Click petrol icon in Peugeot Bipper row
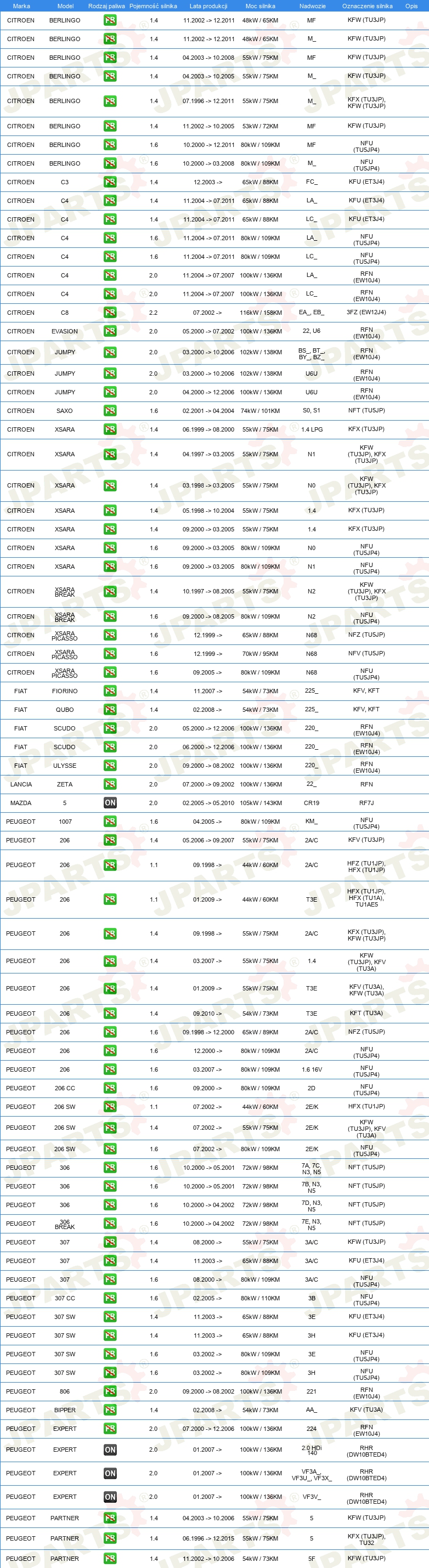Viewport: 429px width, 1568px height. pyautogui.click(x=110, y=1409)
